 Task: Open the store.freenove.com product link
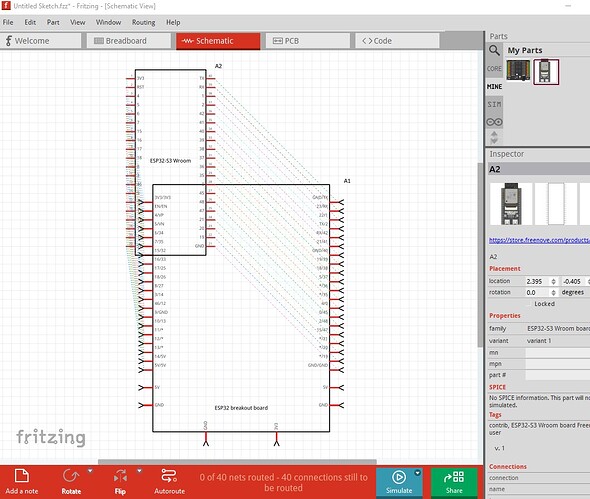(539, 240)
